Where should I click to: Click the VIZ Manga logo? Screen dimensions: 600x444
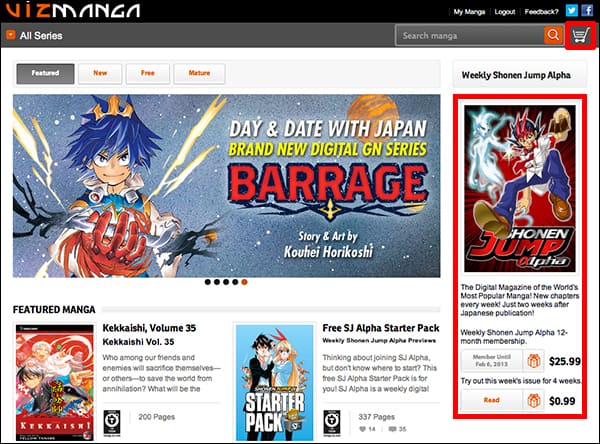(x=70, y=12)
